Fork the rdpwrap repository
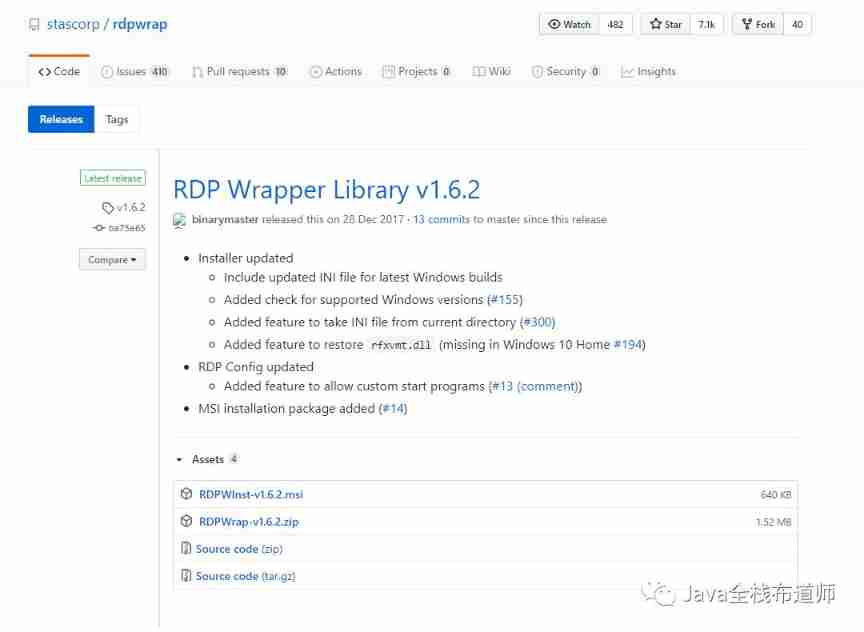 [758, 24]
